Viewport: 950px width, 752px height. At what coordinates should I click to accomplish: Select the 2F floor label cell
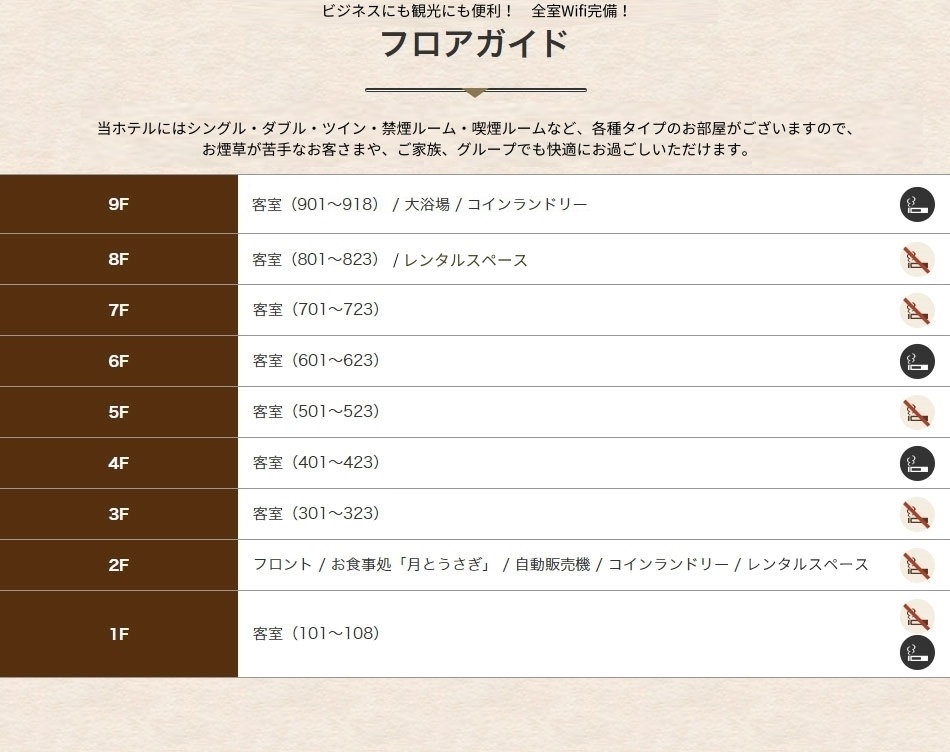click(119, 565)
